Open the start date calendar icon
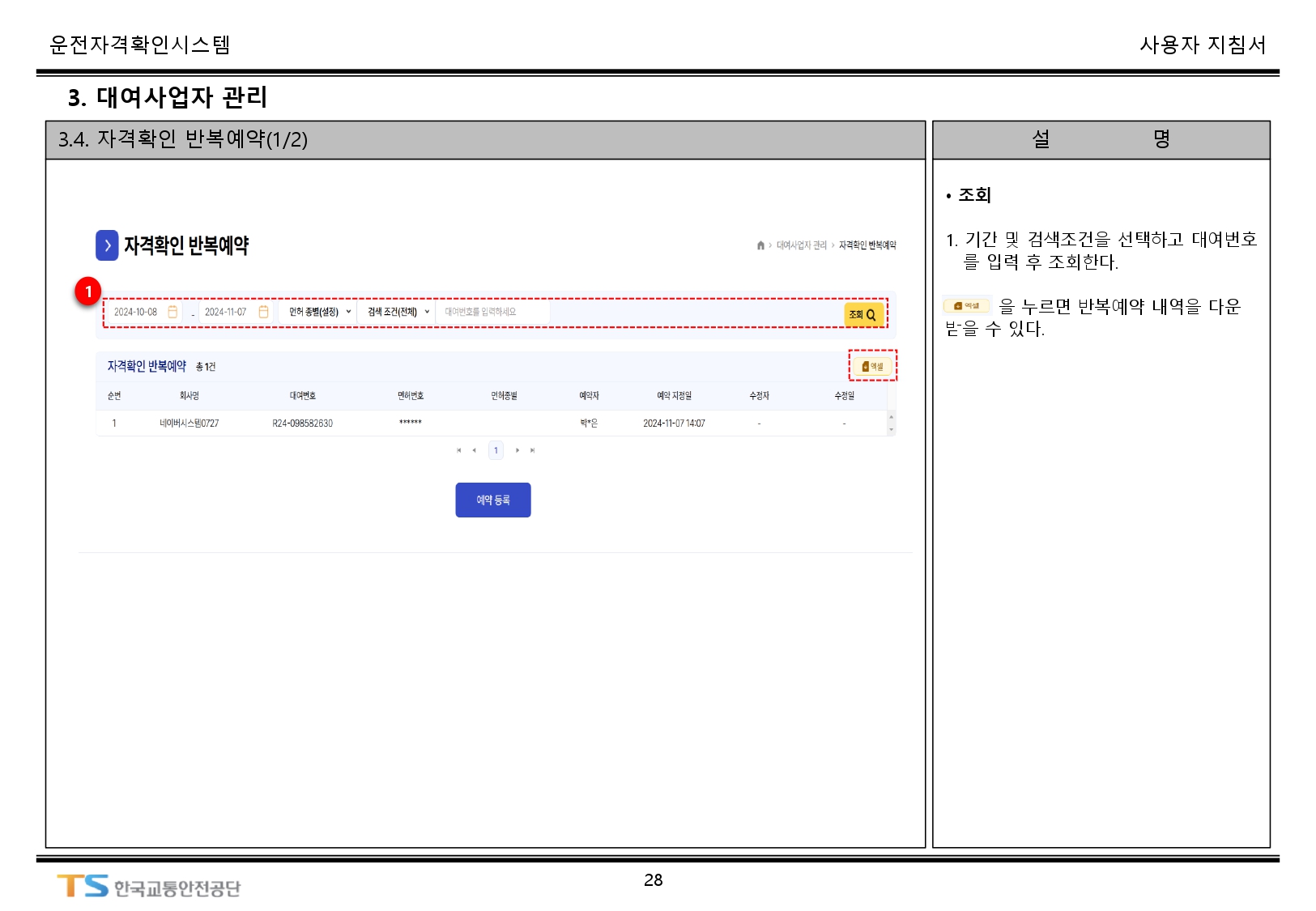 pyautogui.click(x=172, y=312)
